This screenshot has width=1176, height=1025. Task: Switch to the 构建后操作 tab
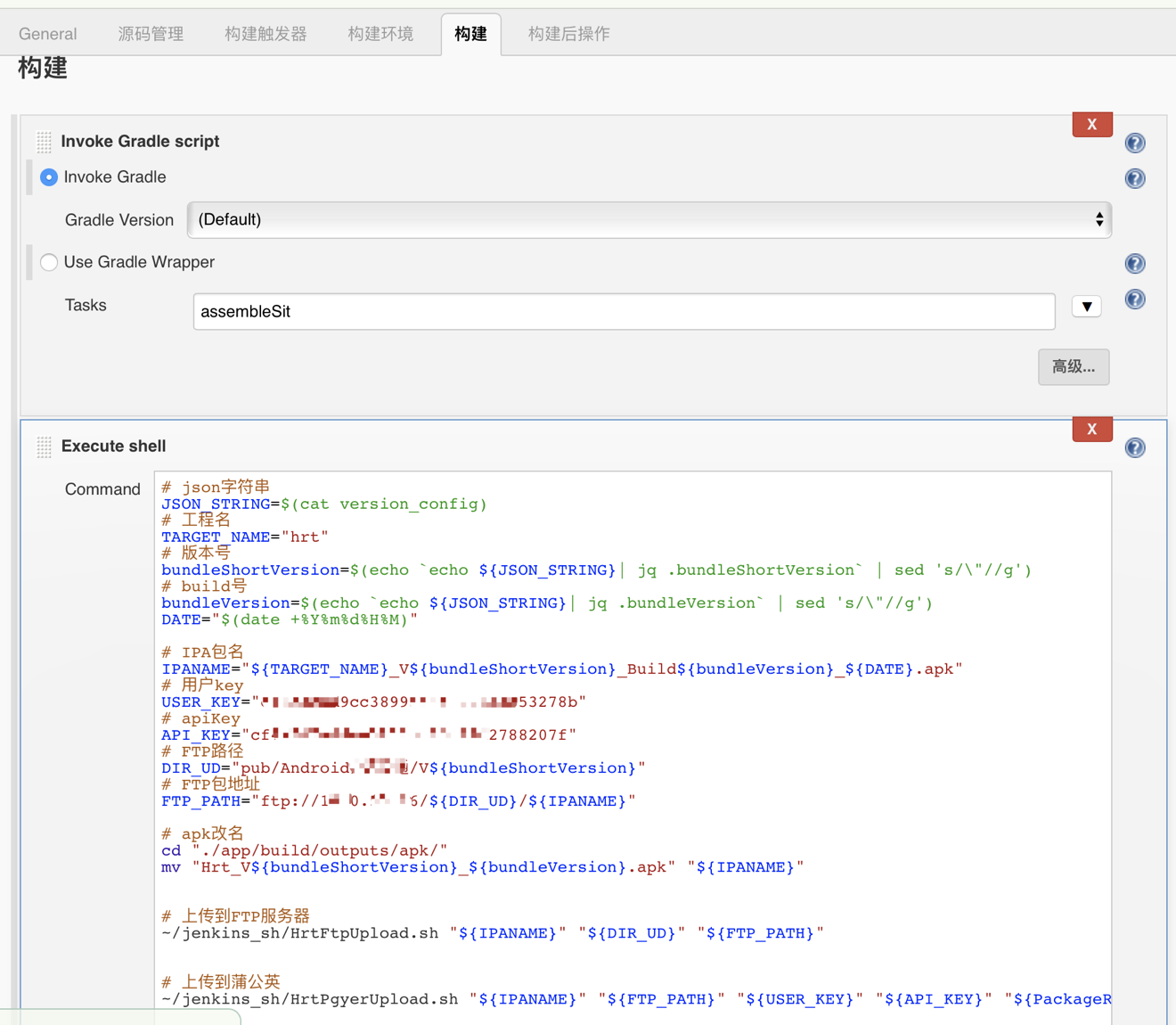click(x=569, y=34)
